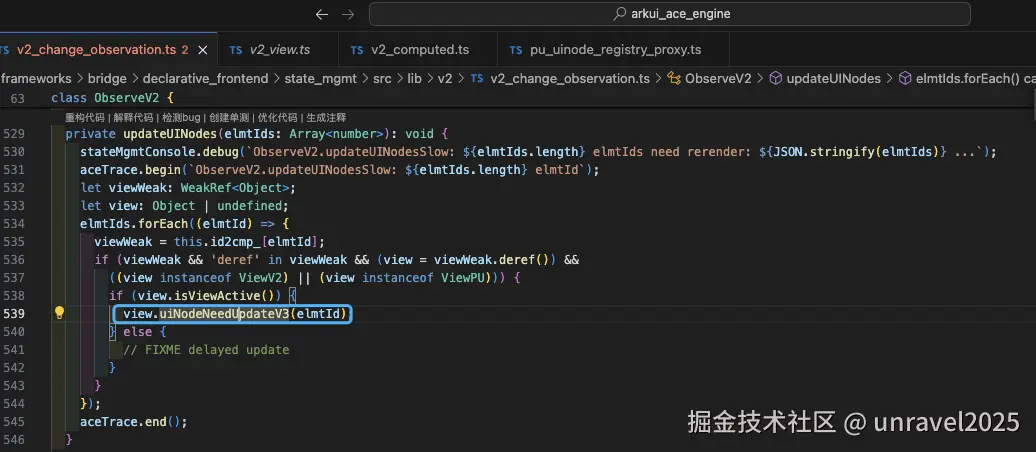
Task: Click stateMgmtConsole.debug on line 530
Action: (x=159, y=152)
